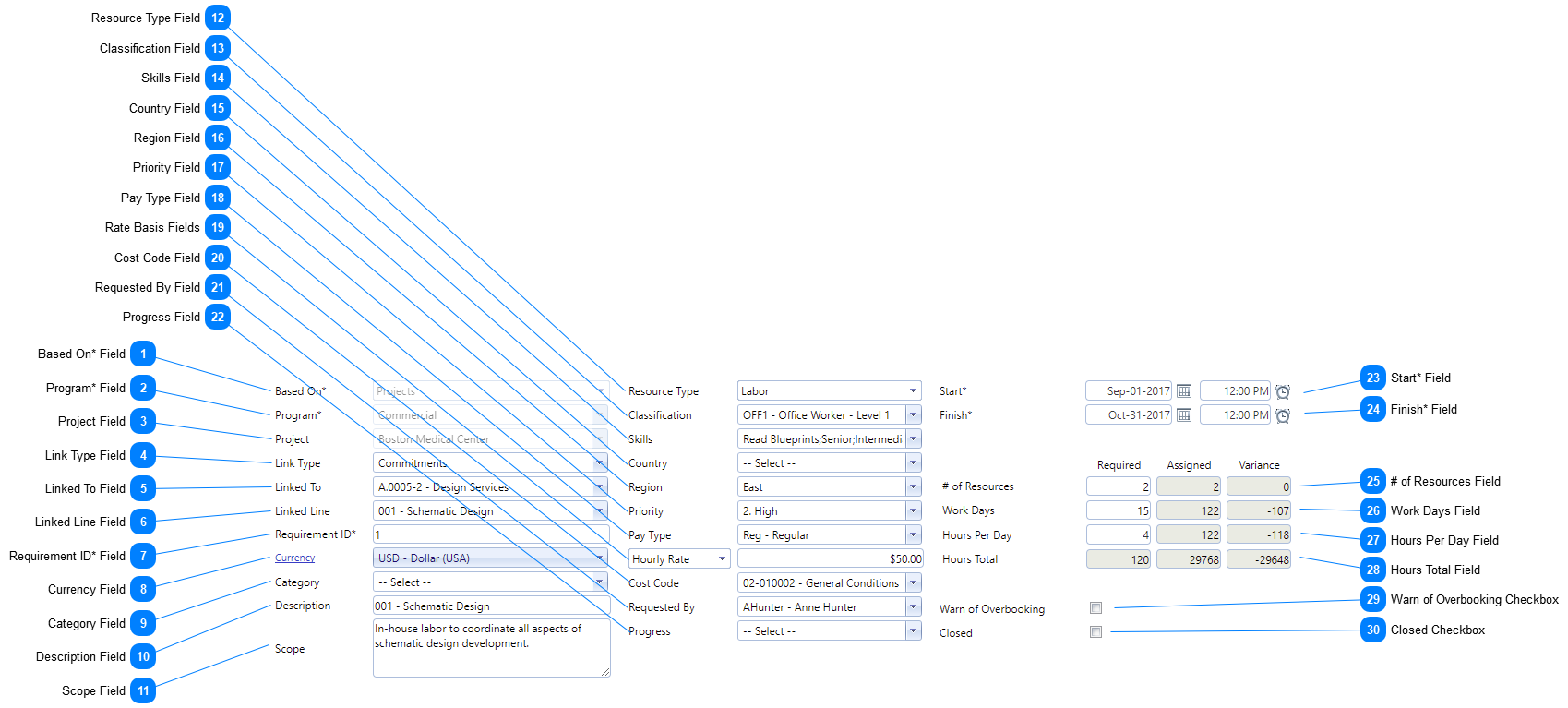Click the # of Resources Variance value 0
1568x708 pixels.
click(x=1259, y=486)
